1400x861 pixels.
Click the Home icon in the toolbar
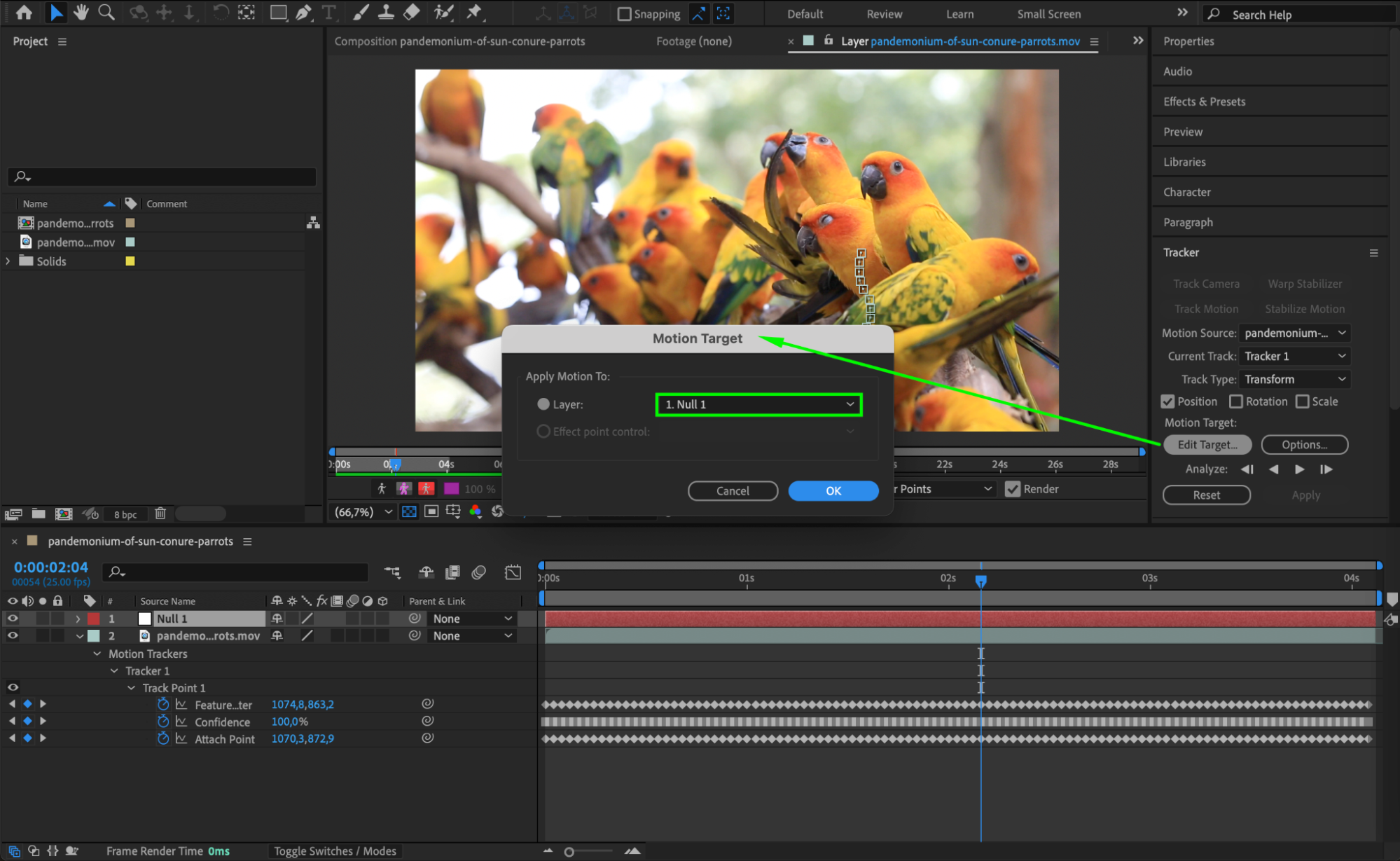(x=24, y=13)
